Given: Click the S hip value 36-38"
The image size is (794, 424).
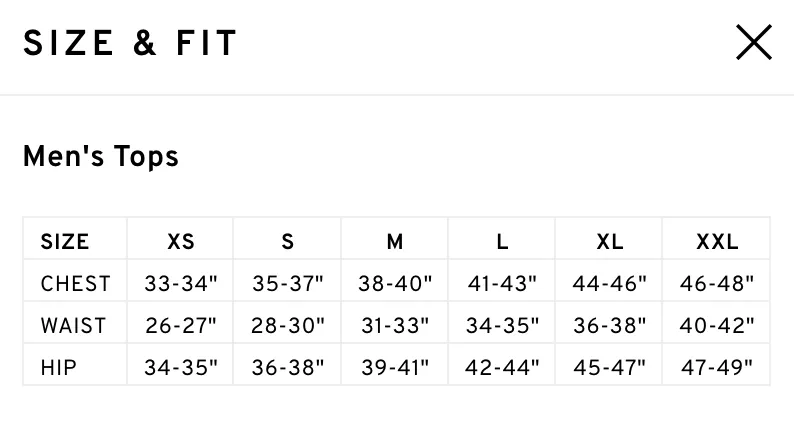Looking at the screenshot, I should point(288,368).
